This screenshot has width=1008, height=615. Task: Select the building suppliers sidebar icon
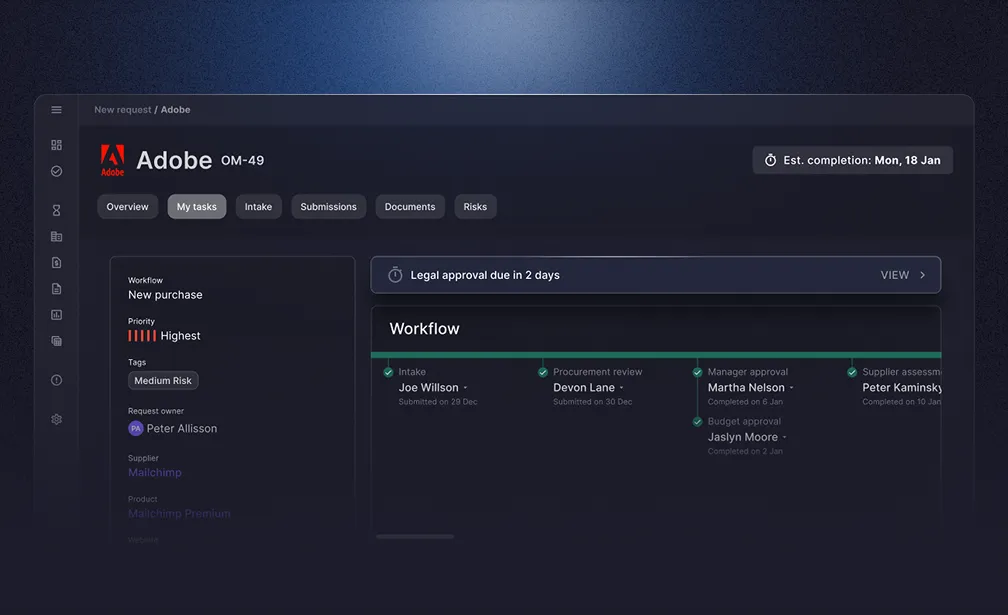[57, 236]
